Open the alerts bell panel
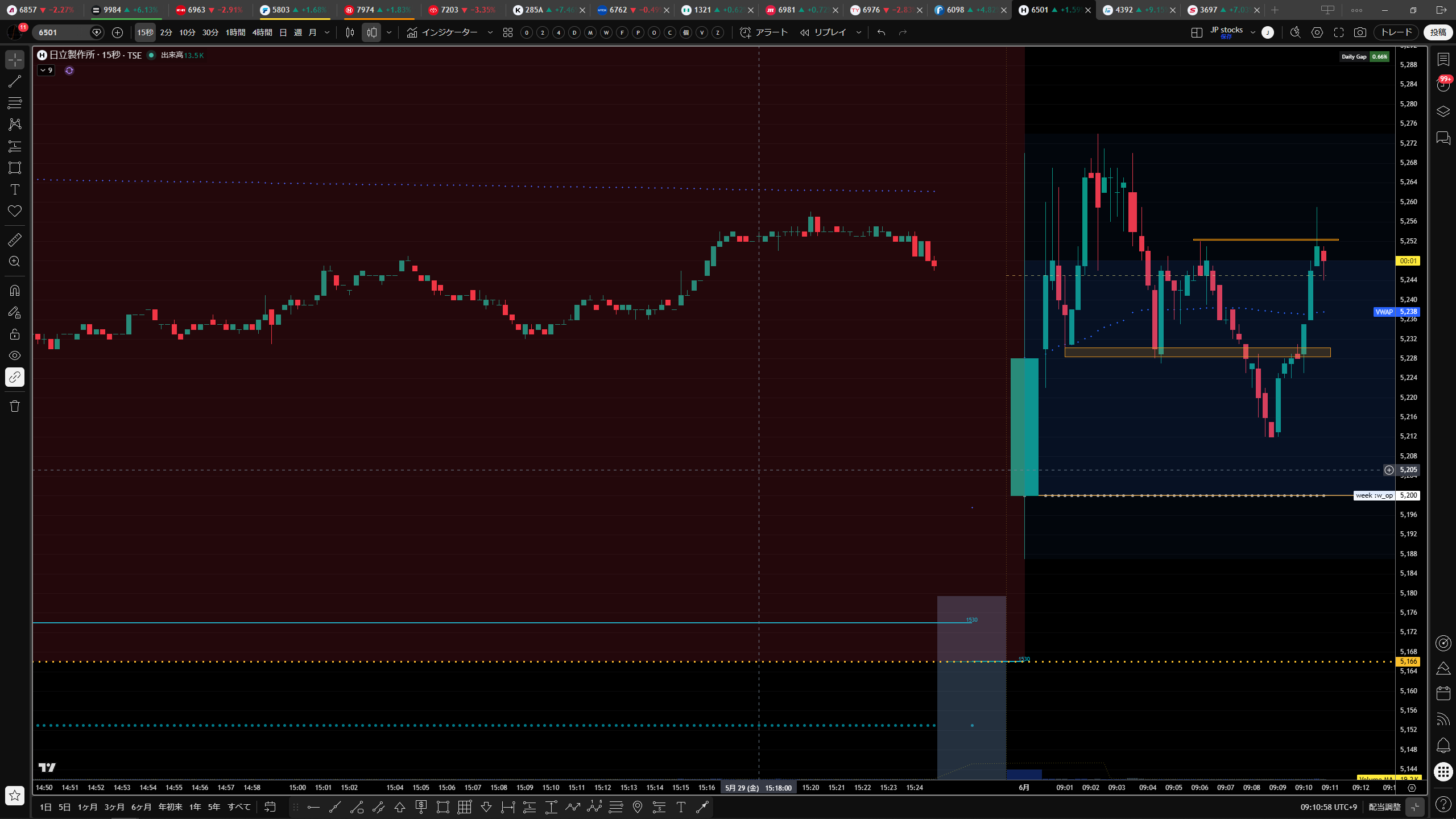The height and width of the screenshot is (819, 1456). (1443, 745)
